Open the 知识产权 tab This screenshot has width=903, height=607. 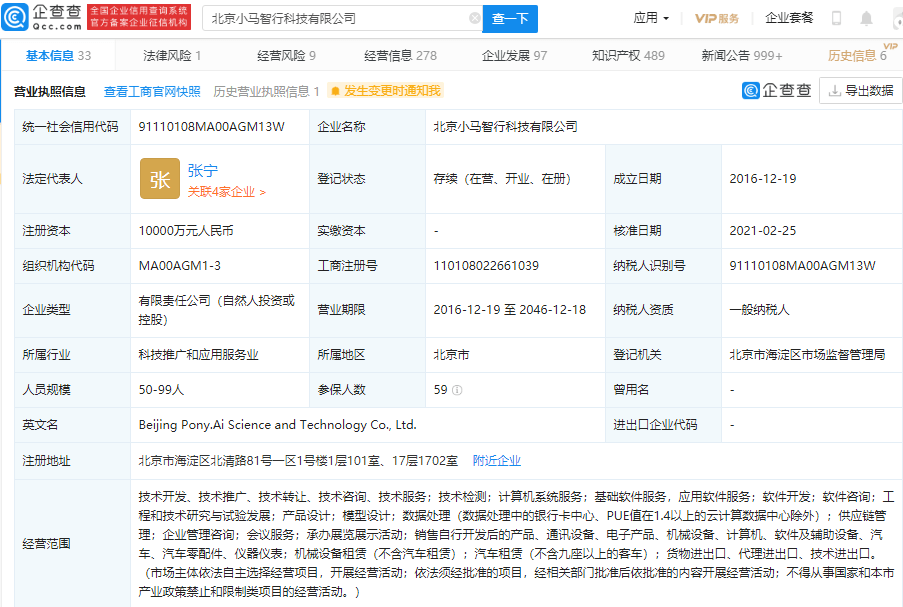628,56
